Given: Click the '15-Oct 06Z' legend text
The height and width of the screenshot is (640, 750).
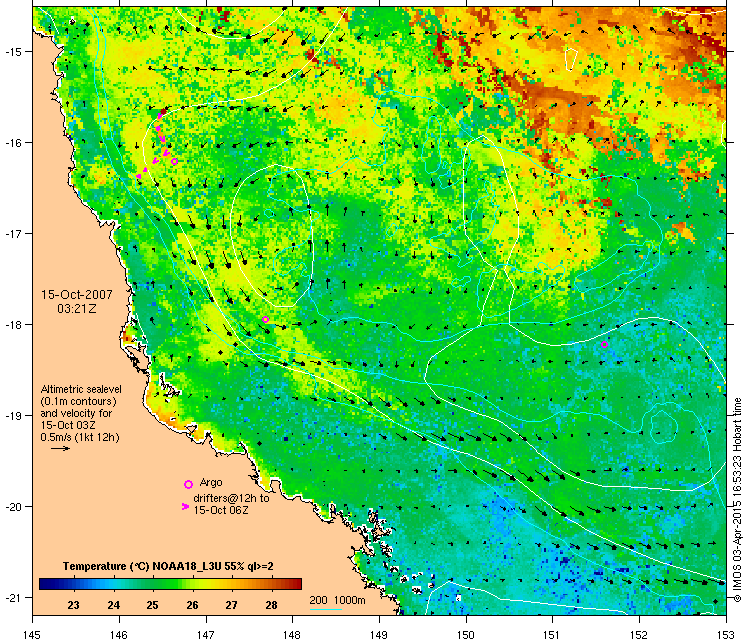Looking at the screenshot, I should [x=221, y=510].
